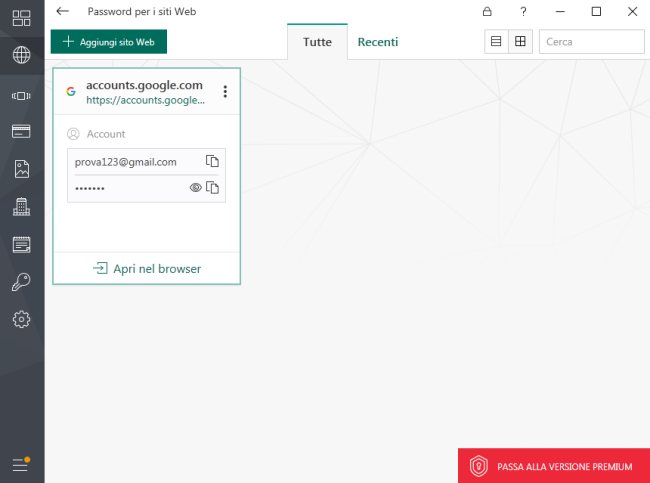This screenshot has width=650, height=483.
Task: Select the accounts.google.com entry title
Action: (144, 85)
